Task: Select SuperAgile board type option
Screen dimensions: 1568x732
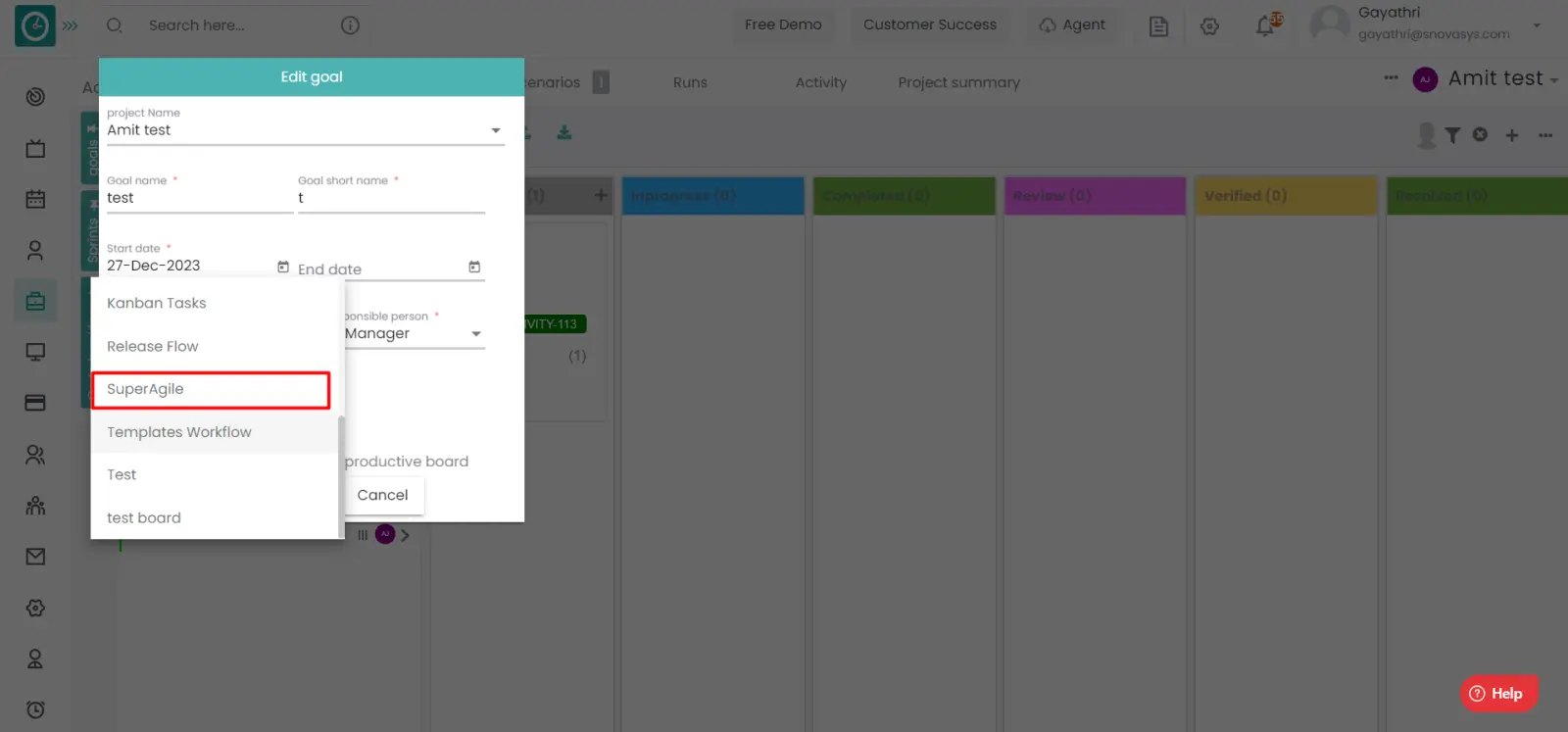Action: pyautogui.click(x=211, y=389)
